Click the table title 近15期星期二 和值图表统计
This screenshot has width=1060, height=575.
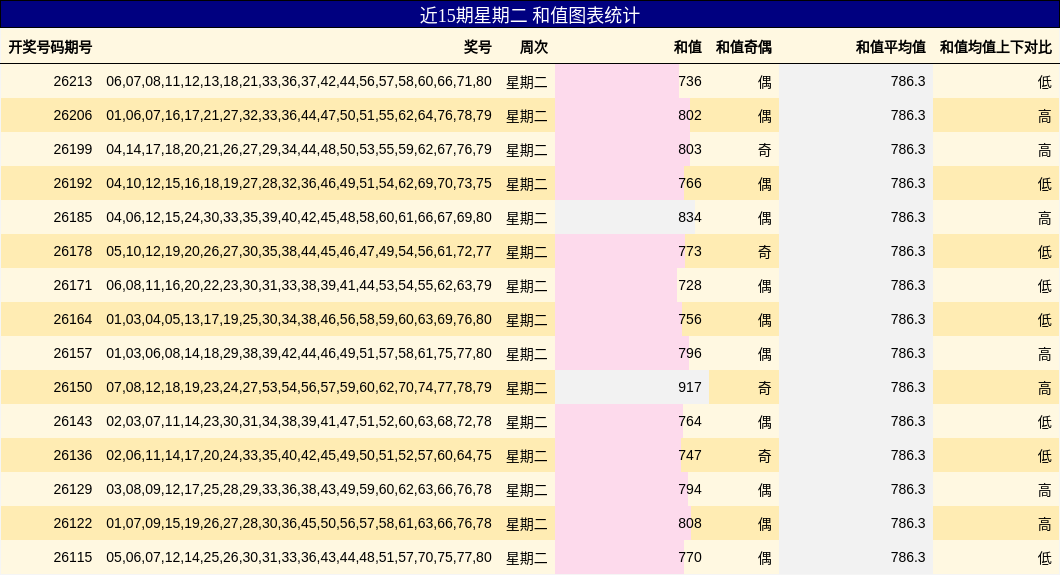click(x=529, y=15)
